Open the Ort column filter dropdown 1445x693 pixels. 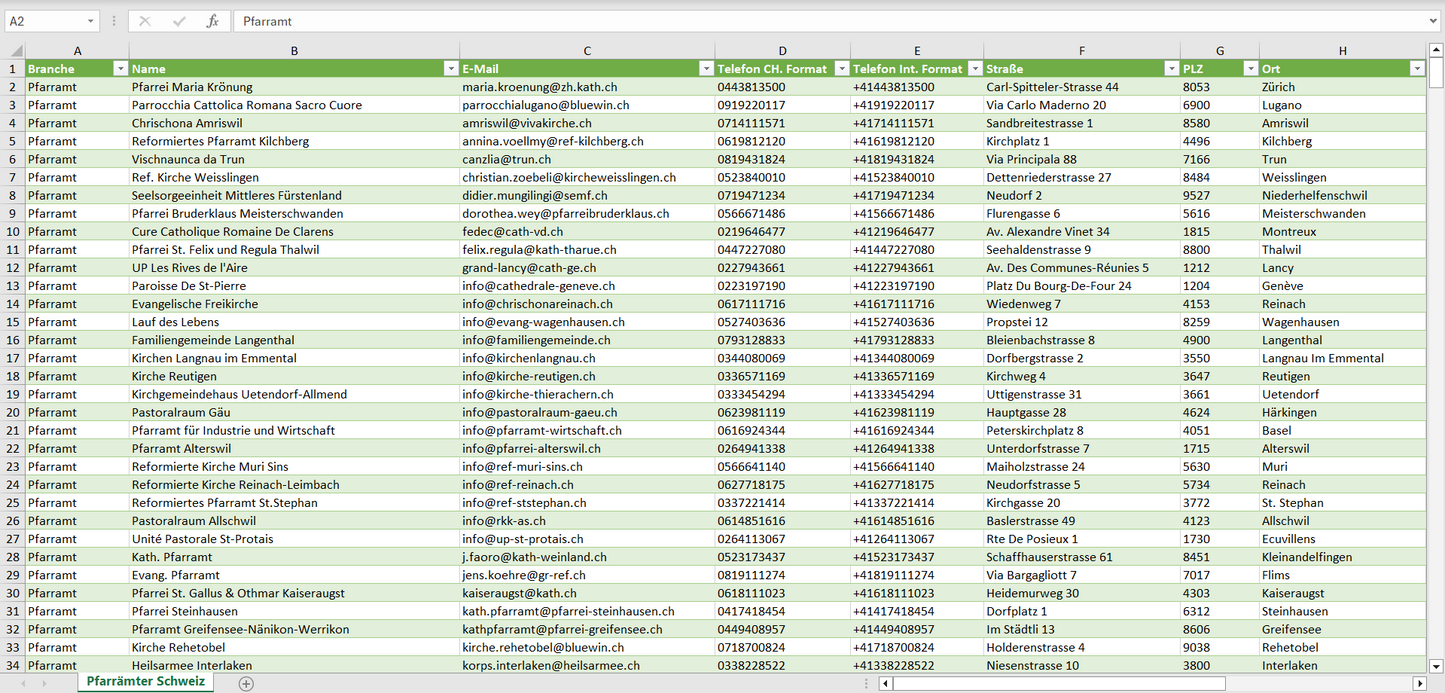coord(1416,69)
